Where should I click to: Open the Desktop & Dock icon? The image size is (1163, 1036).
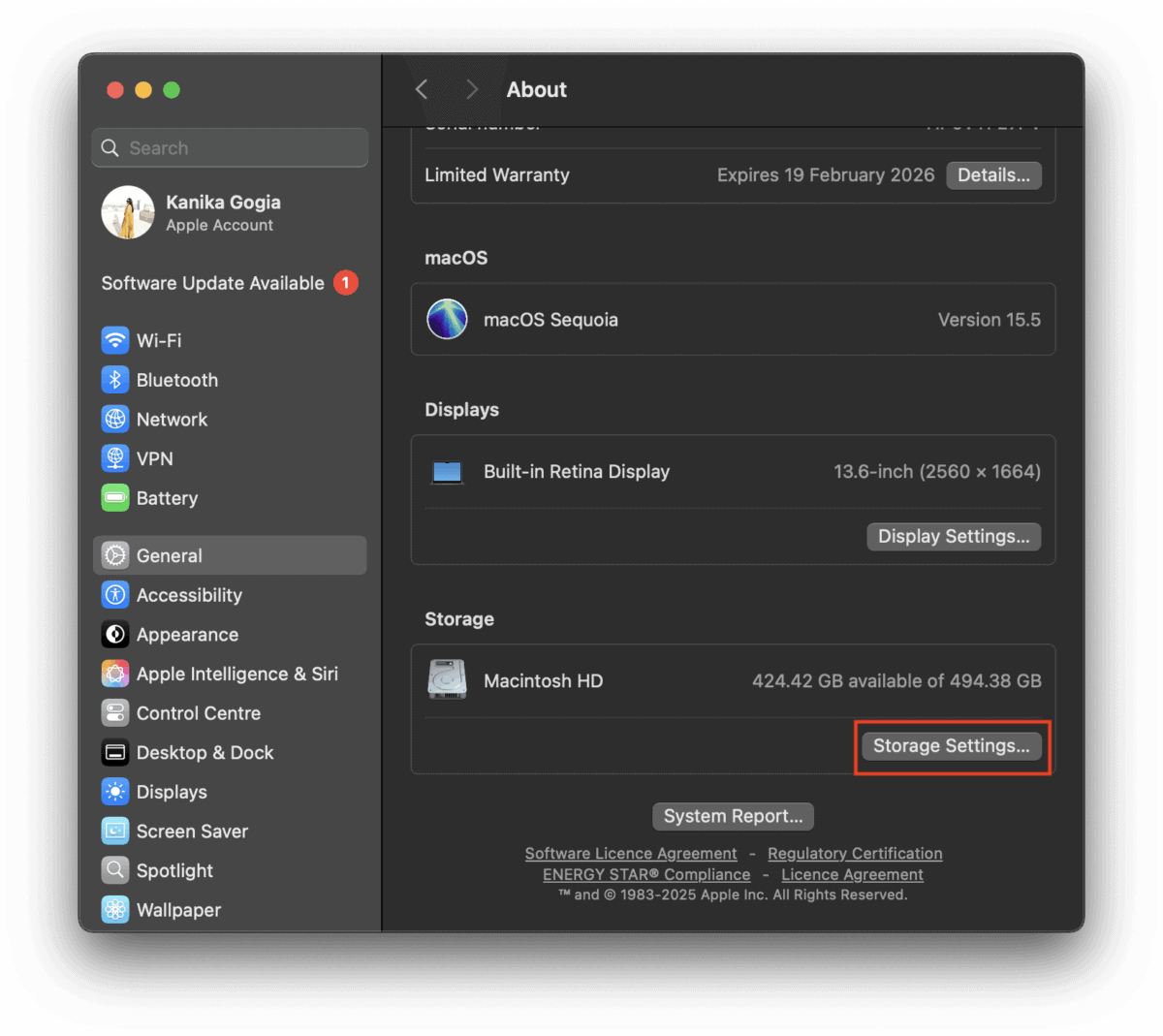[115, 752]
